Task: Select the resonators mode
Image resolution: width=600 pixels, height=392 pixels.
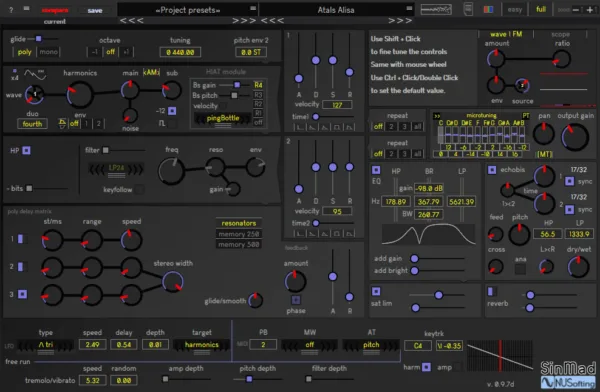Action: click(x=239, y=223)
